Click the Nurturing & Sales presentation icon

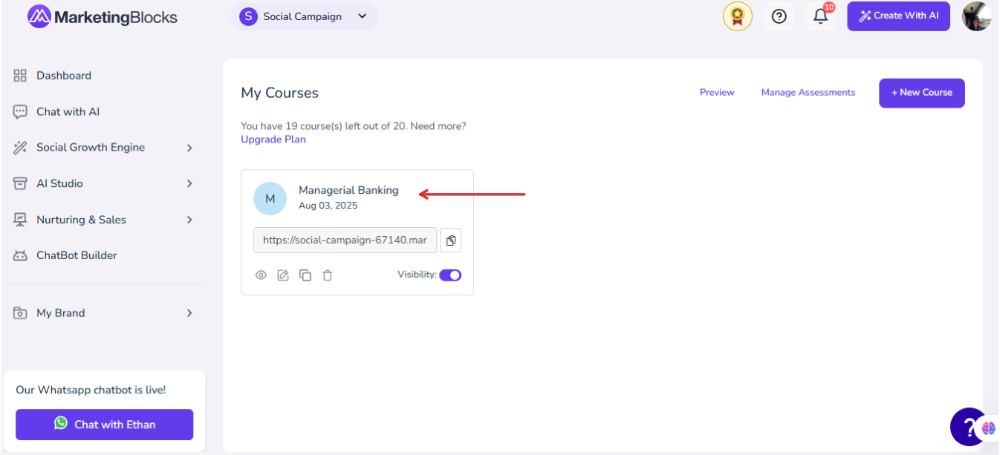point(20,220)
